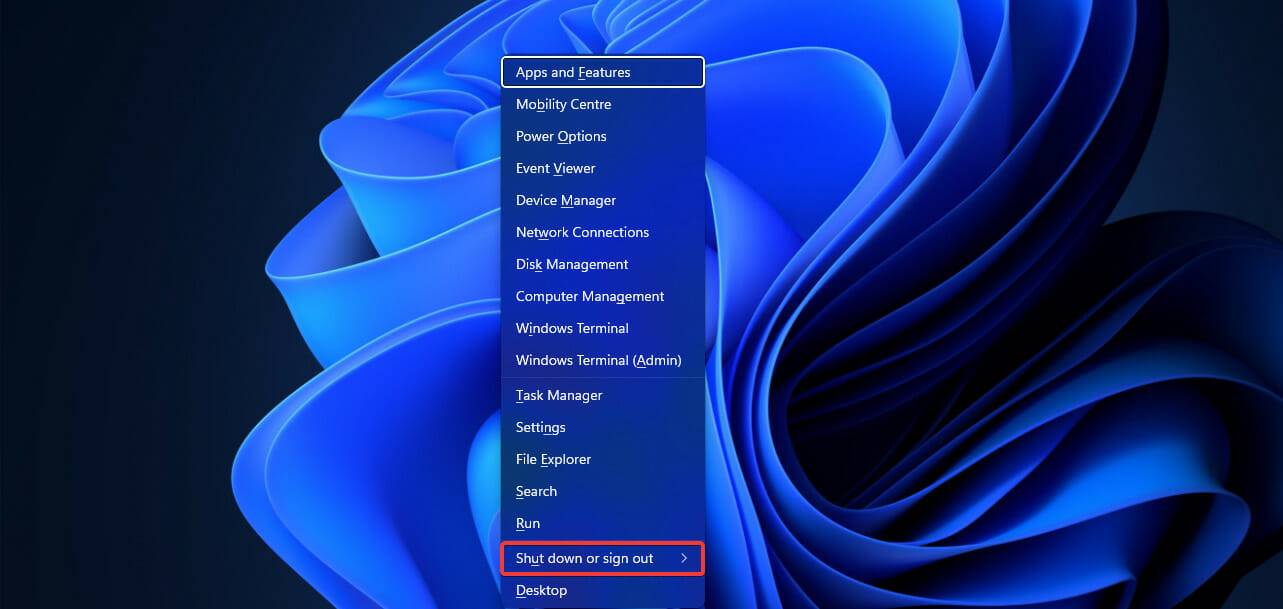This screenshot has height=609, width=1283.
Task: Select Shut down or sign out
Action: point(585,558)
